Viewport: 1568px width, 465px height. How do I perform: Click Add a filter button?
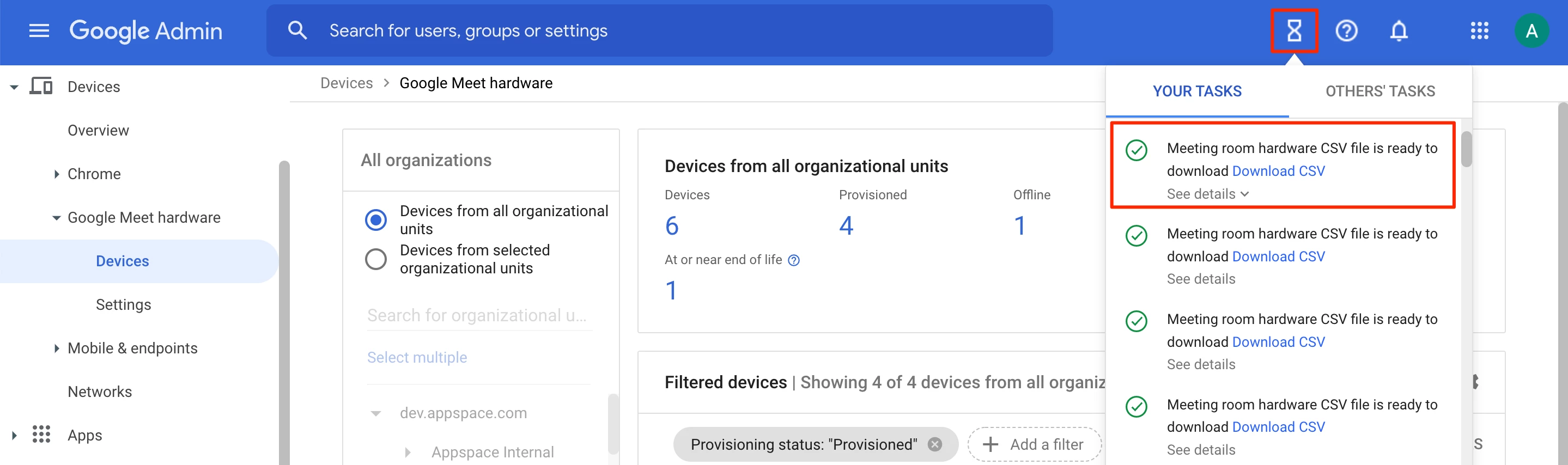[x=1034, y=444]
